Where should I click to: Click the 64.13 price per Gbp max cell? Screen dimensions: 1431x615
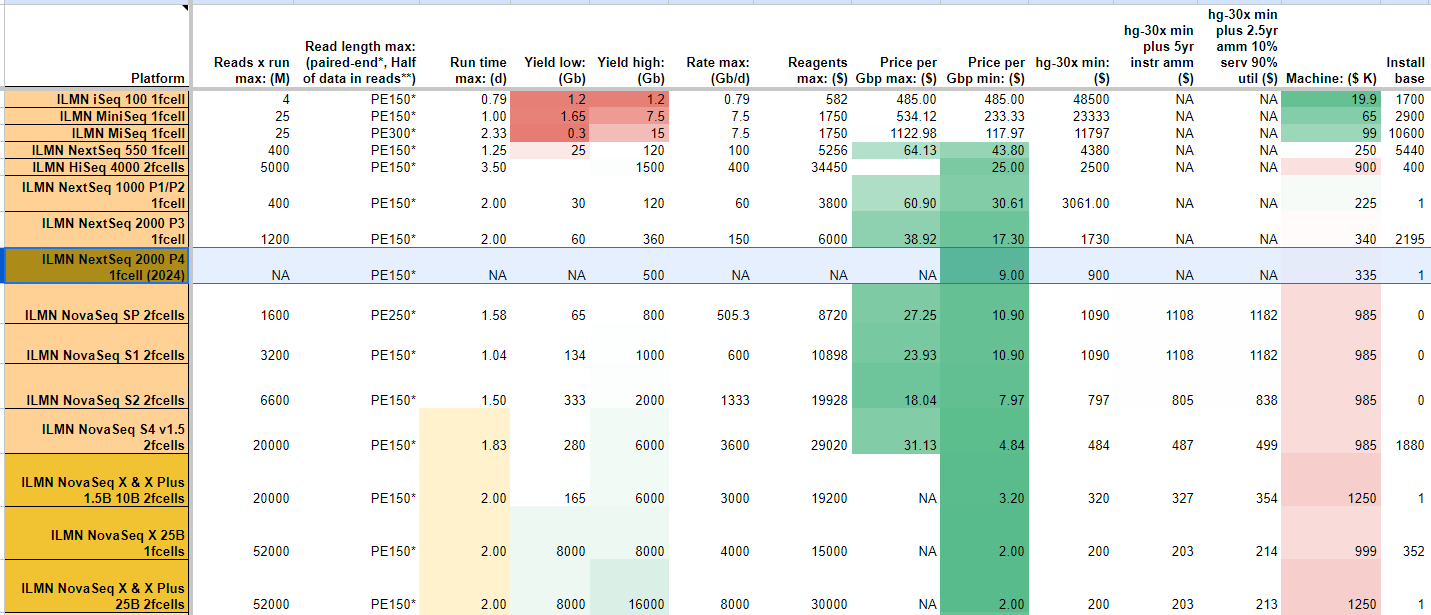[896, 150]
